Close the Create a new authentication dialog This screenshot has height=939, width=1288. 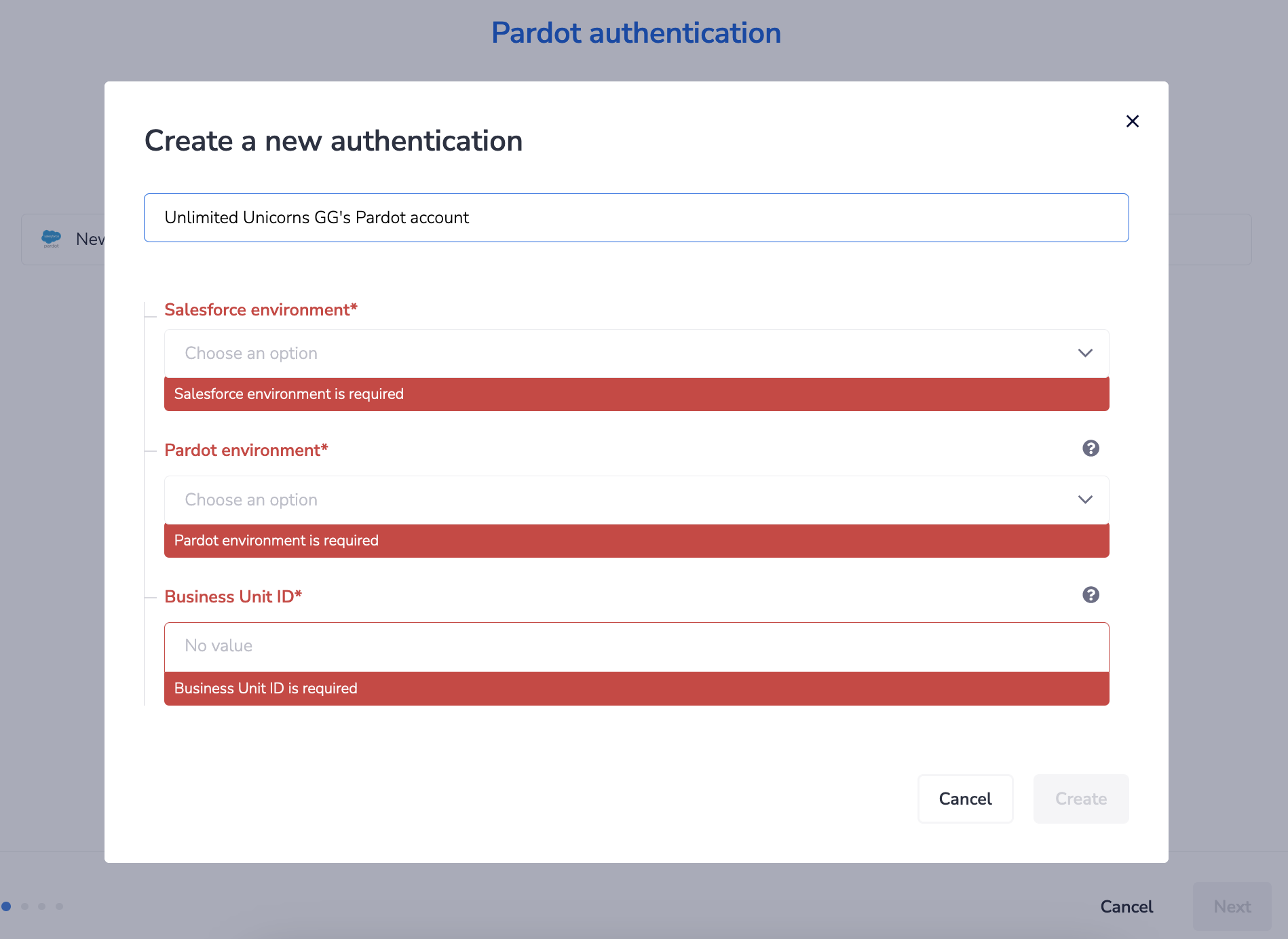pyautogui.click(x=1132, y=121)
